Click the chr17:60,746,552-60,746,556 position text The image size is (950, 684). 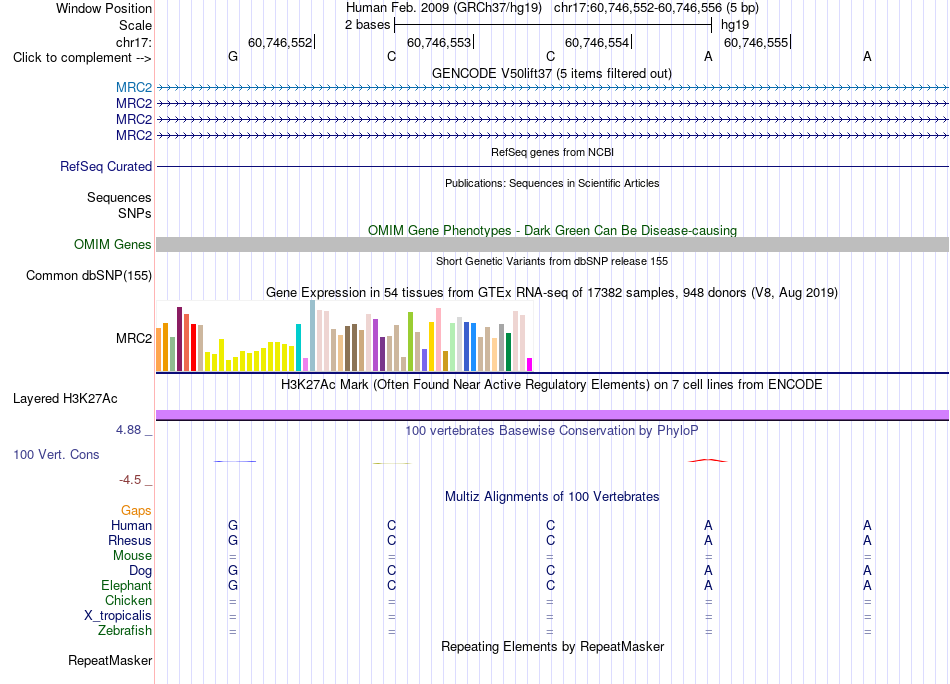pyautogui.click(x=656, y=8)
